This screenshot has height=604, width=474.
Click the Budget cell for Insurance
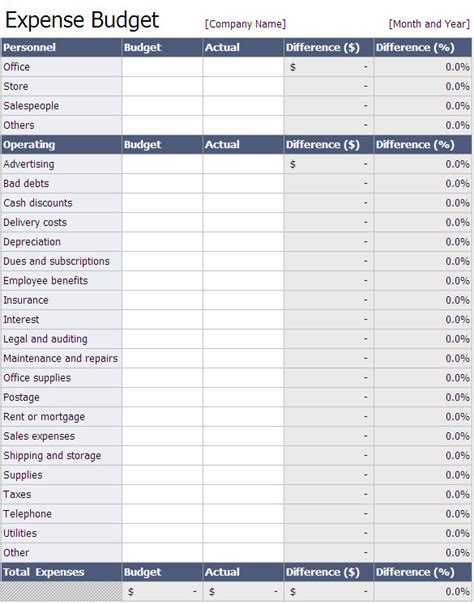coord(162,300)
